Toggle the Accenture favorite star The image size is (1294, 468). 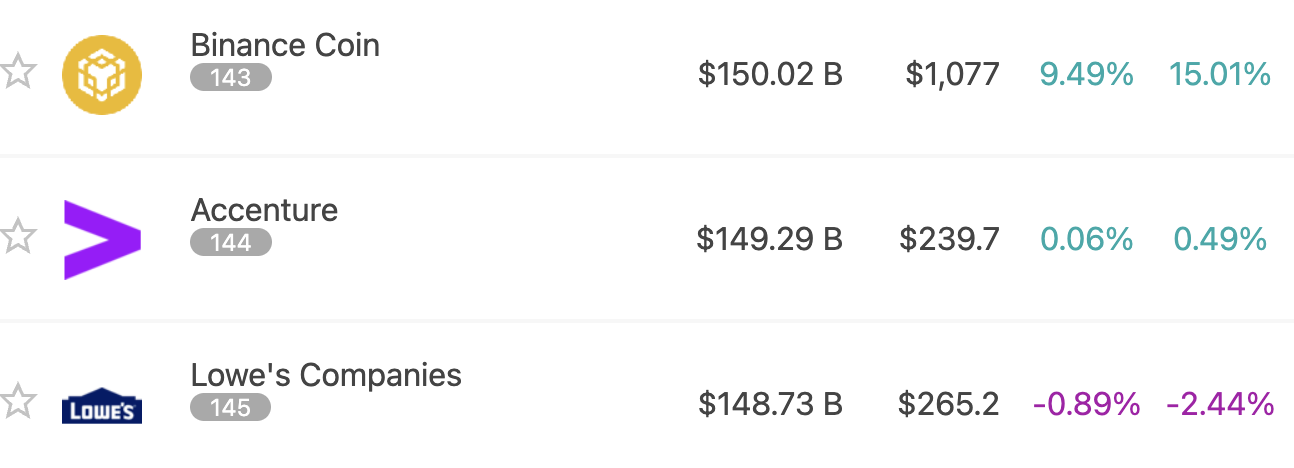(17, 238)
